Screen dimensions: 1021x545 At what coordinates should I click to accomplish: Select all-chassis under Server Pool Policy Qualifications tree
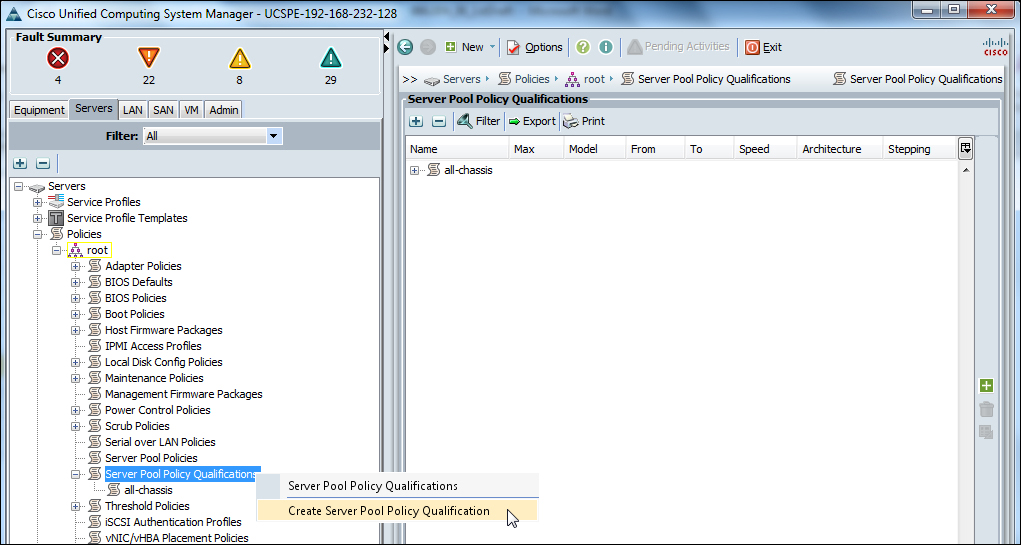pyautogui.click(x=148, y=490)
